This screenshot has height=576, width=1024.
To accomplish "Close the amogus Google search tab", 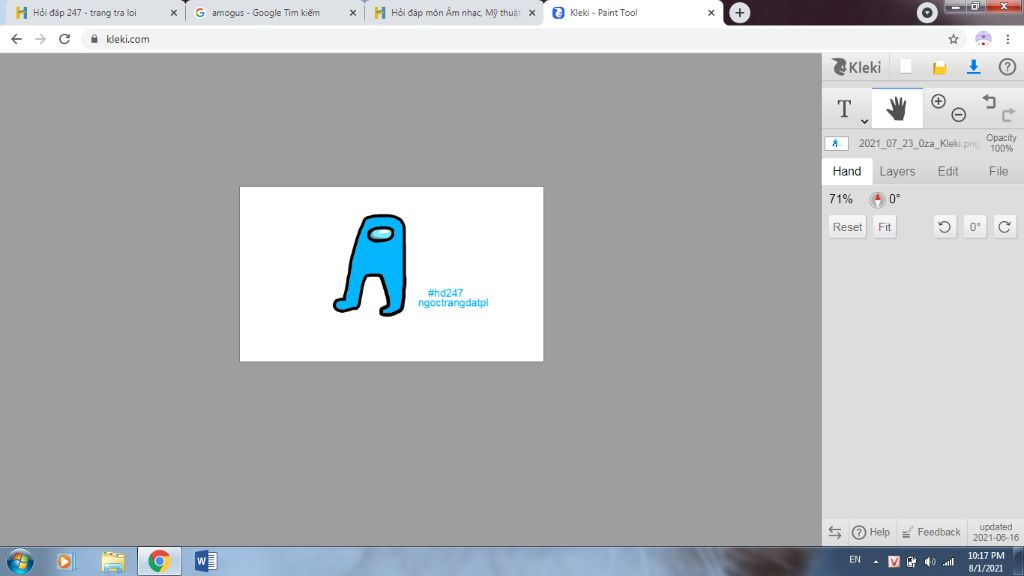I will [353, 12].
